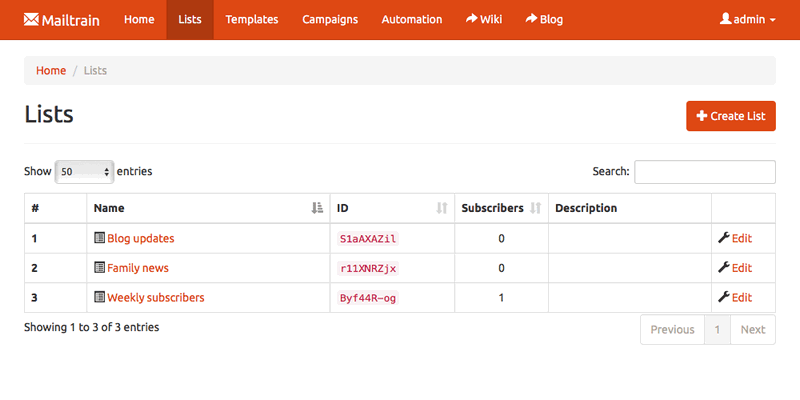Expand the admin user menu
The width and height of the screenshot is (800, 400).
tap(748, 19)
